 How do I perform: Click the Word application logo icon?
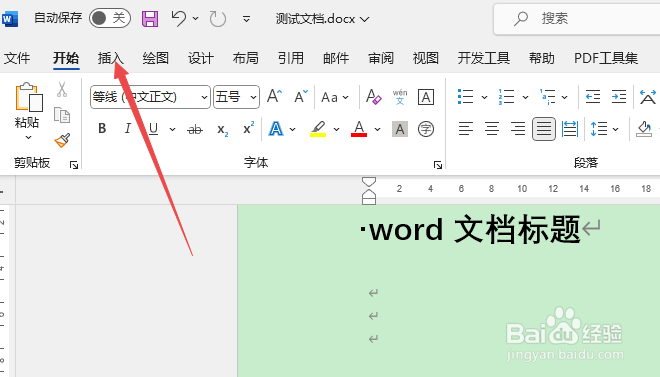9,19
